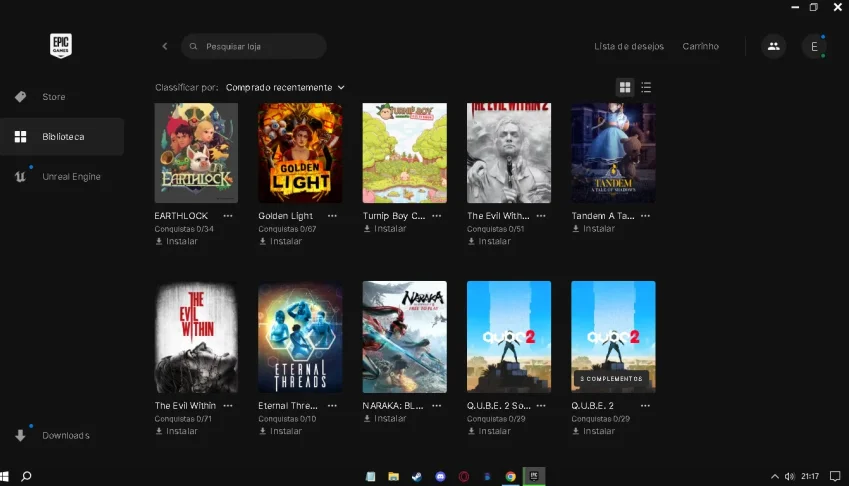The height and width of the screenshot is (486, 849).
Task: Open Turnip Boy cover thumbnail
Action: point(404,153)
